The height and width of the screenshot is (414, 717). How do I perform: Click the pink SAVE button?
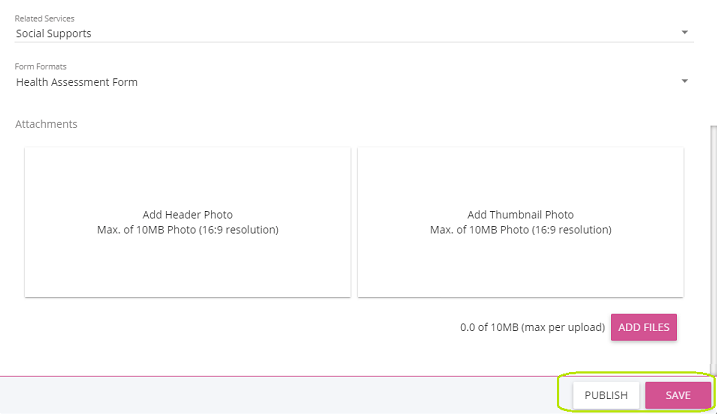coord(677,395)
